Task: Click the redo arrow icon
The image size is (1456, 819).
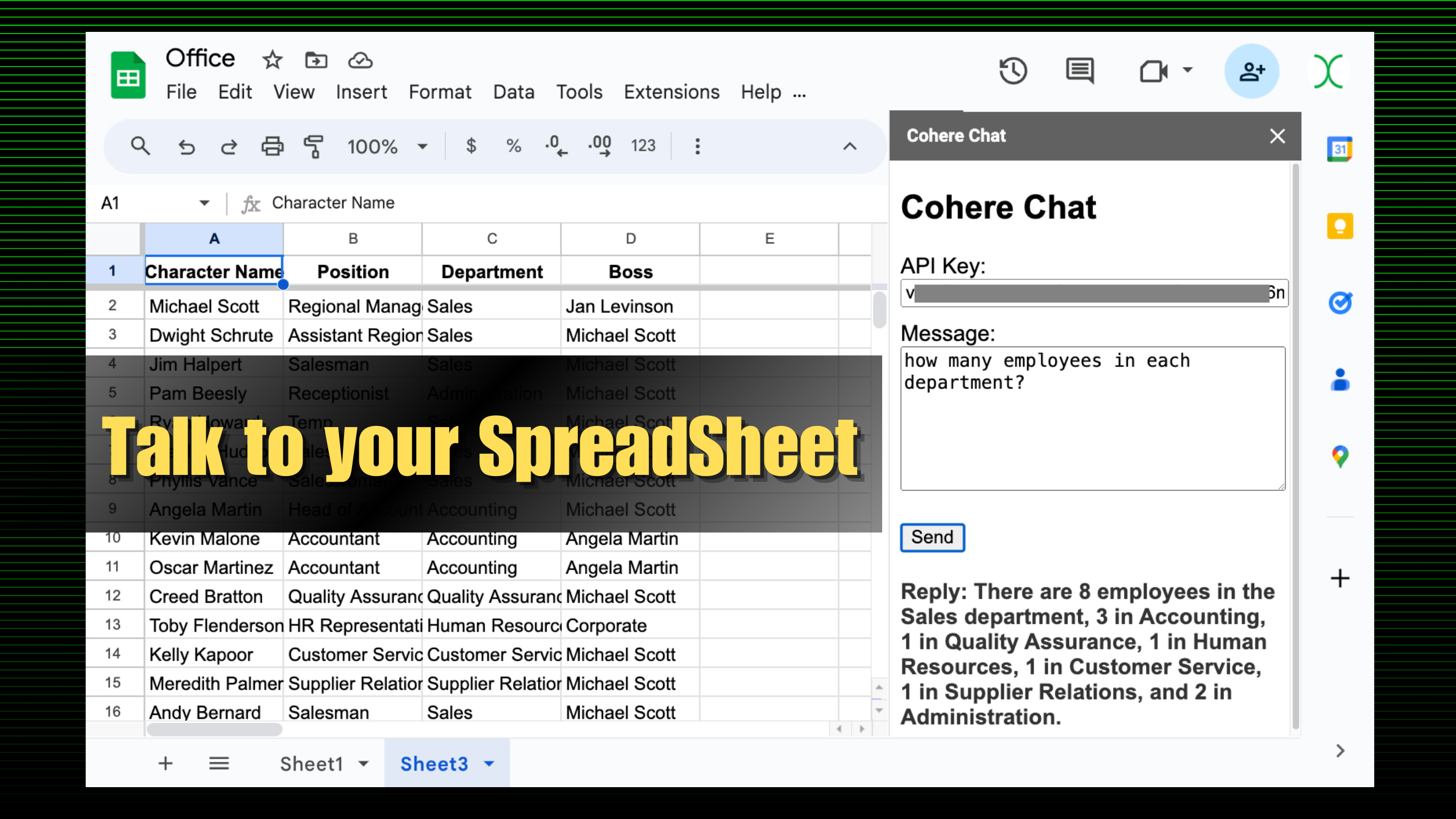Action: tap(228, 146)
